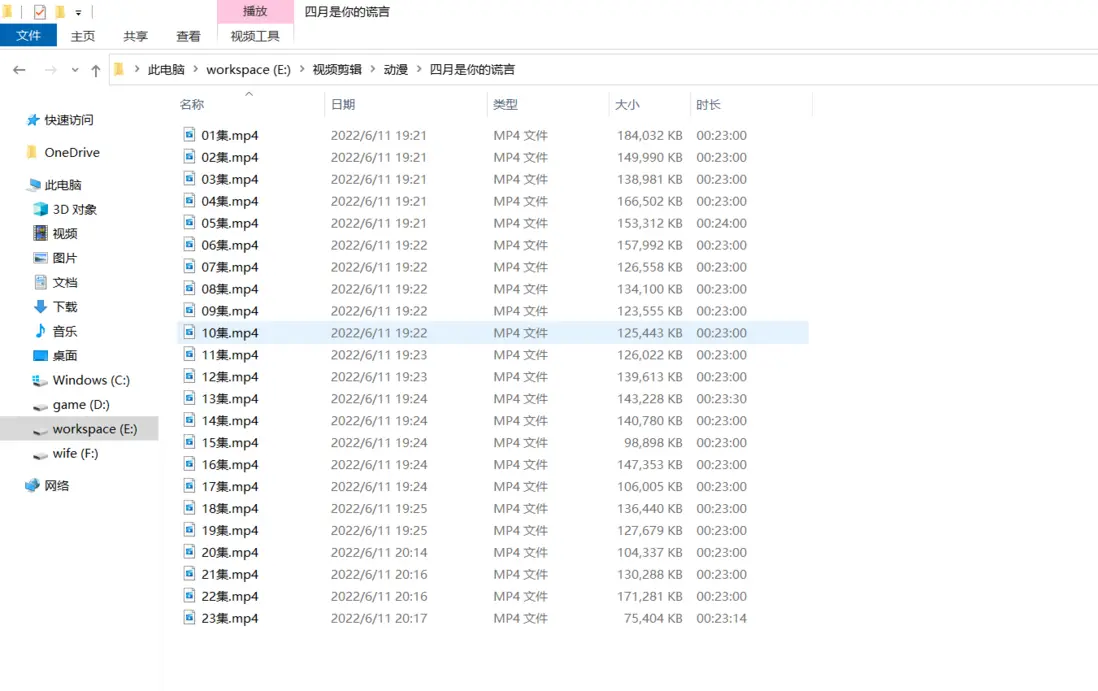Image resolution: width=1098 pixels, height=691 pixels.
Task: Open 网络 in the navigation pane
Action: [x=57, y=485]
